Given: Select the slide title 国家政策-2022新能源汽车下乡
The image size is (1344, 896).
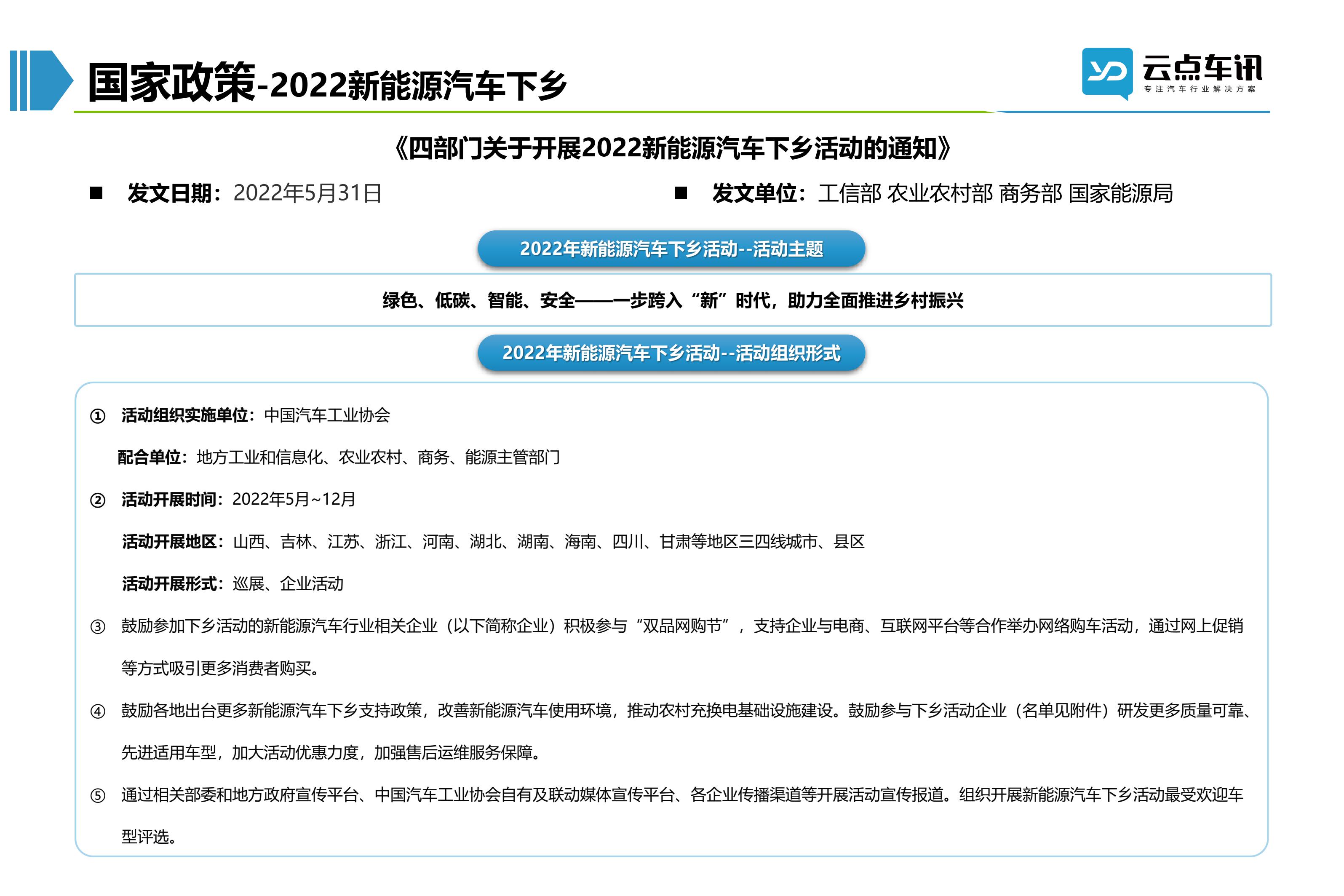Looking at the screenshot, I should 327,83.
